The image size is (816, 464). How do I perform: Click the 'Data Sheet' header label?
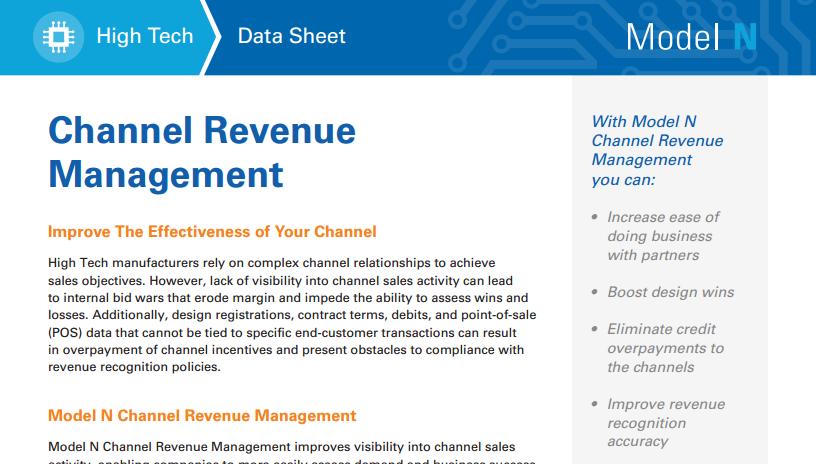click(x=291, y=36)
